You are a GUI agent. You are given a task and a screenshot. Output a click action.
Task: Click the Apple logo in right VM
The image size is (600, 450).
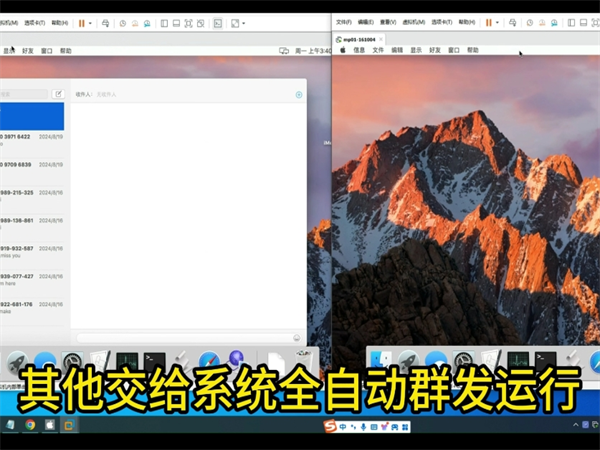(x=342, y=50)
